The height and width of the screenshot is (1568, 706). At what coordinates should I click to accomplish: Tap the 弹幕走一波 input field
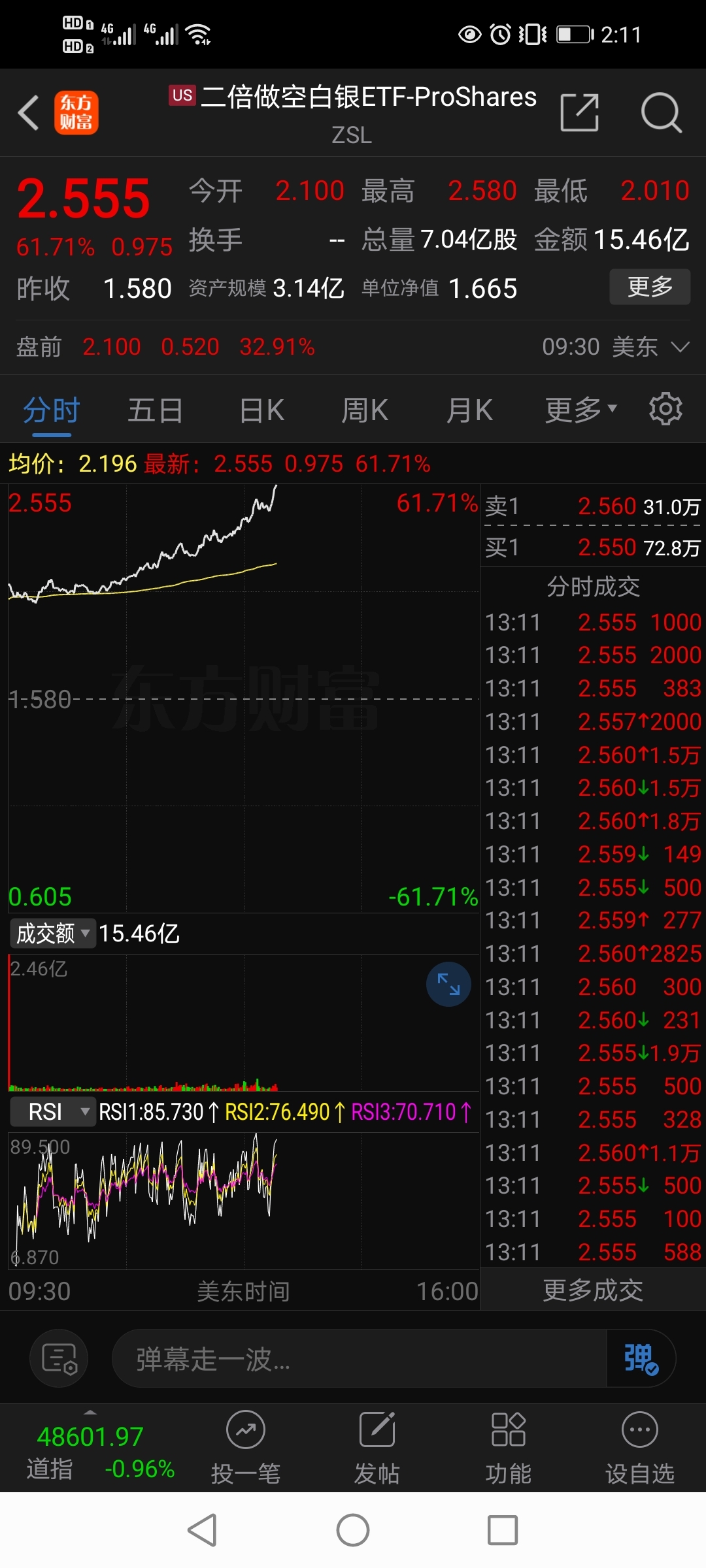(360, 1359)
